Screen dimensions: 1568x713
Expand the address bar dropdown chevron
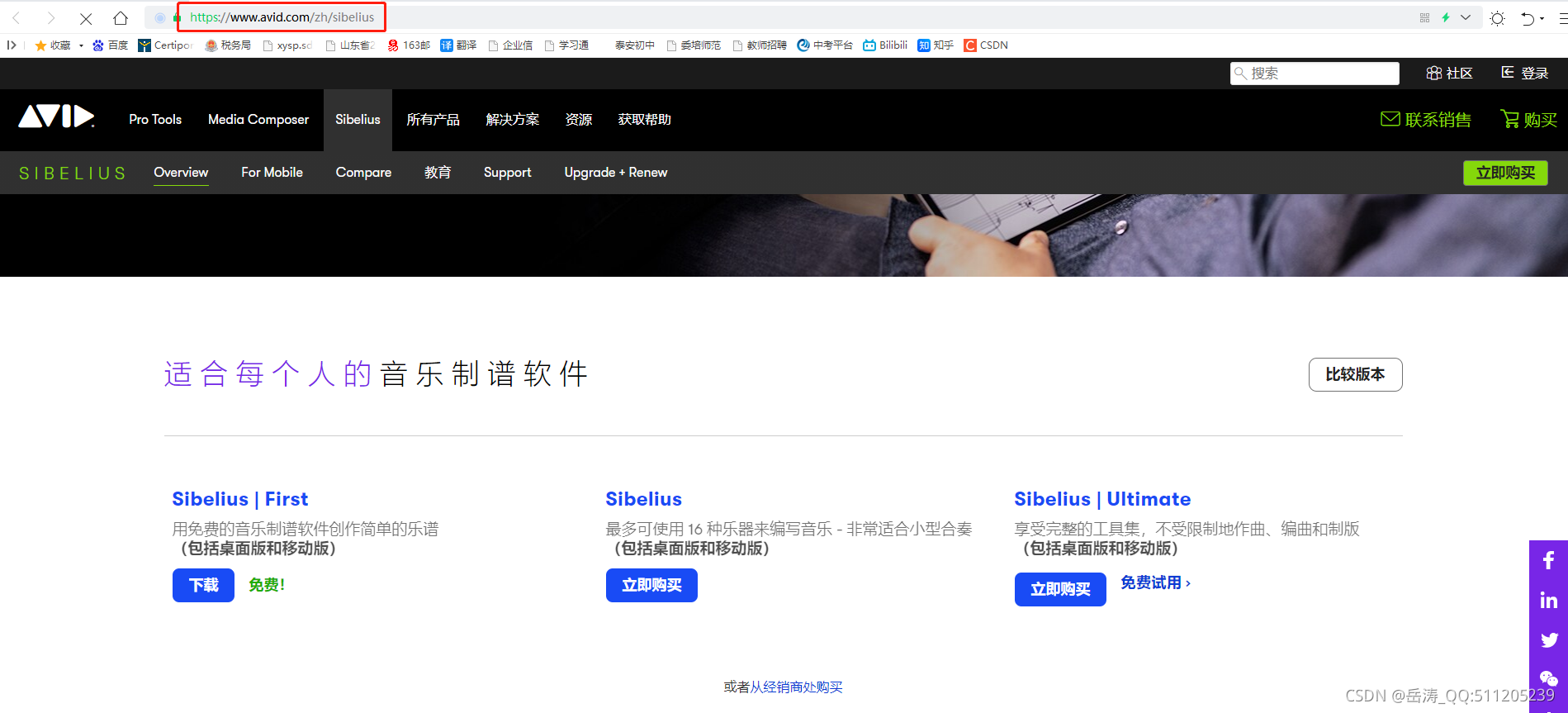coord(1466,17)
